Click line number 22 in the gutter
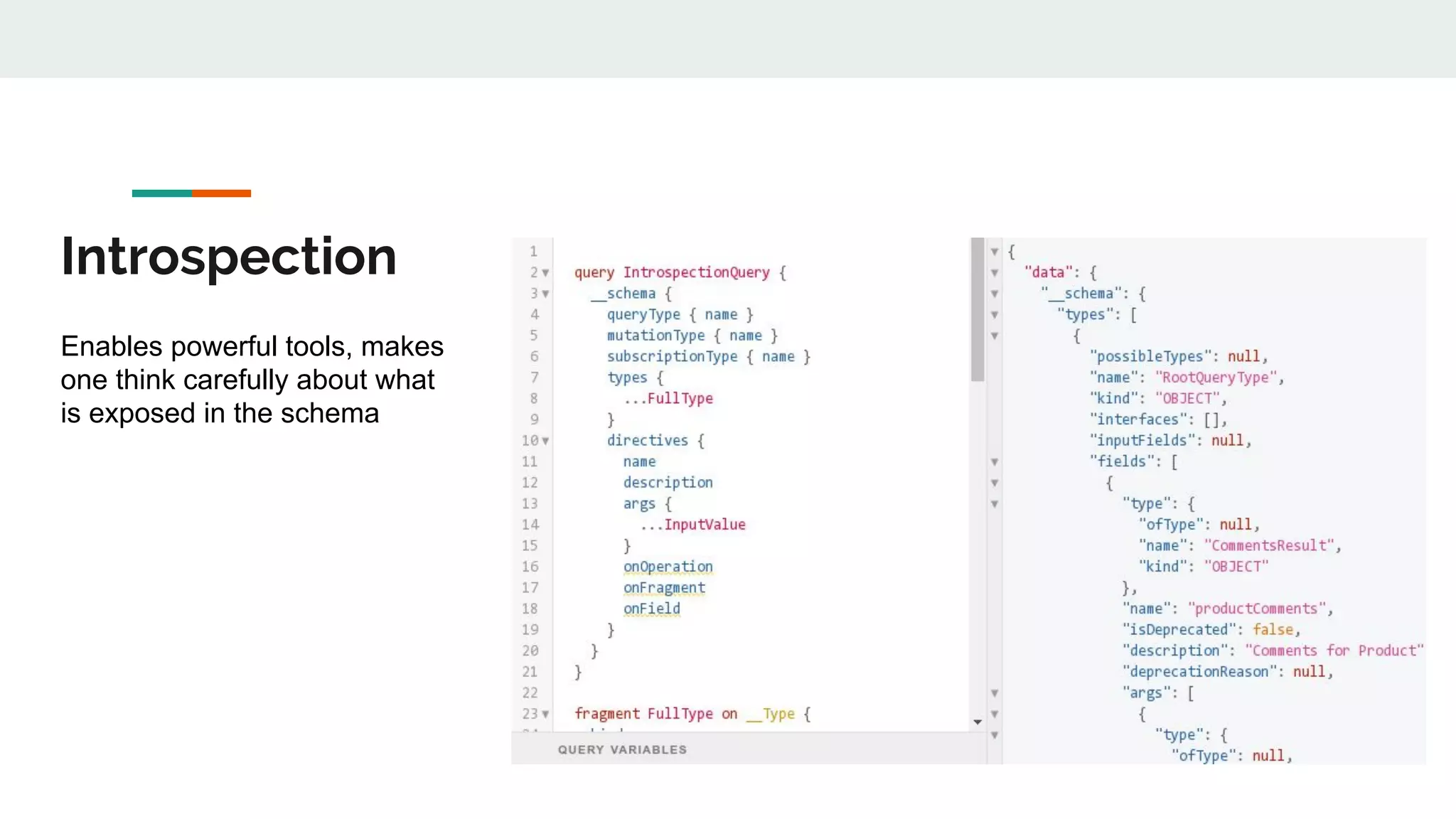Screen dimensions: 1456x819 530,693
